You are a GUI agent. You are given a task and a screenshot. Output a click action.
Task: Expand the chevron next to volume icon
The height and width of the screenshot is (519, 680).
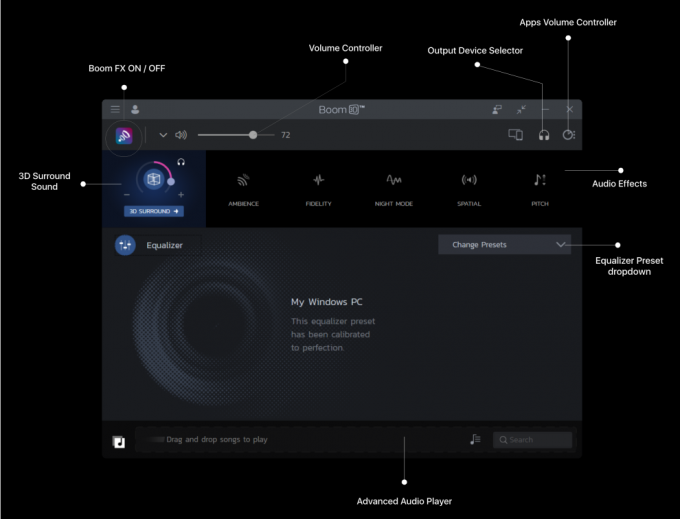163,135
